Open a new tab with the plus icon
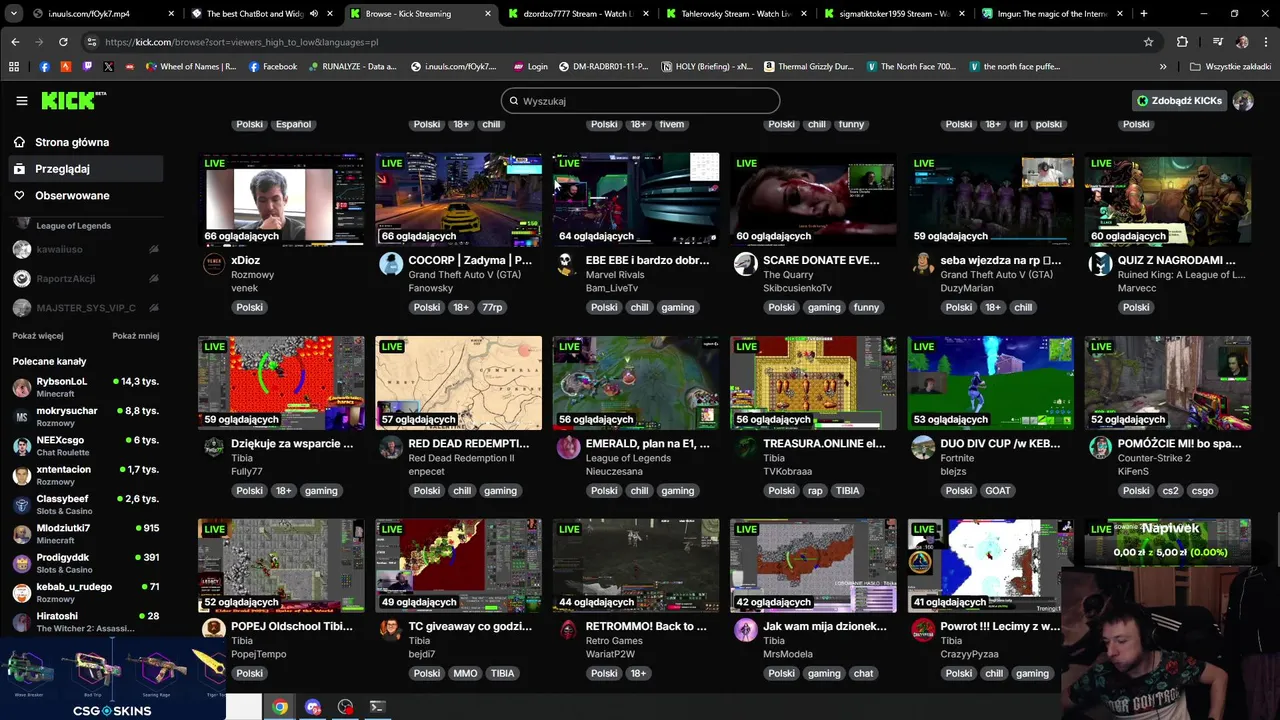The image size is (1280, 720). pyautogui.click(x=1143, y=14)
